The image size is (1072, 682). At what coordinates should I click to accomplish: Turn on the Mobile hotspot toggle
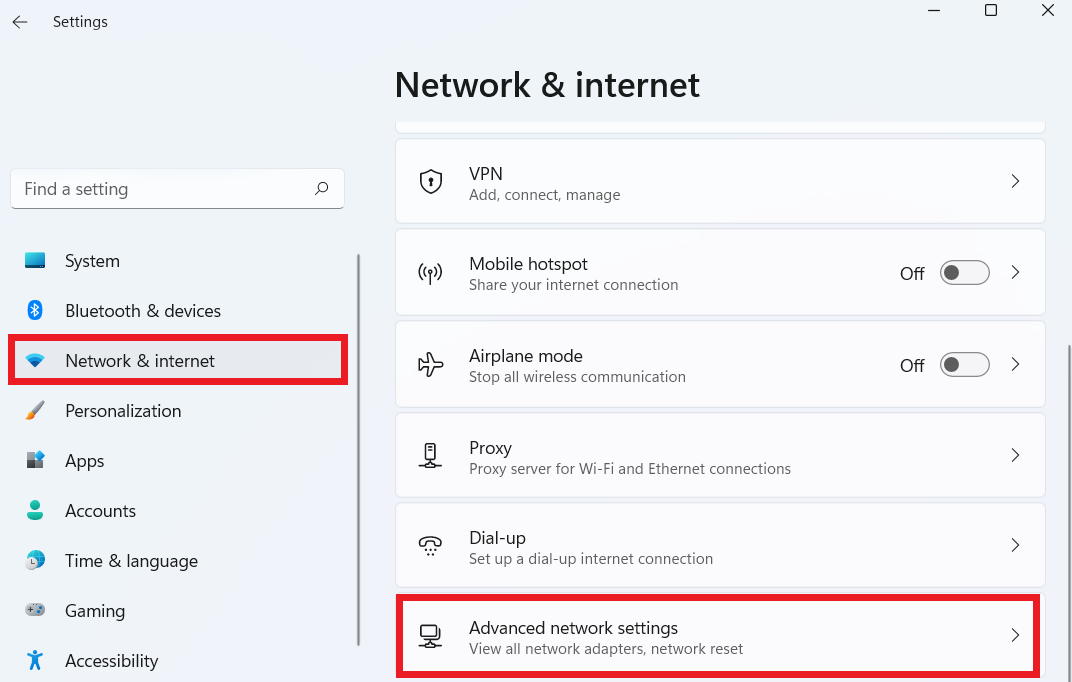click(964, 273)
